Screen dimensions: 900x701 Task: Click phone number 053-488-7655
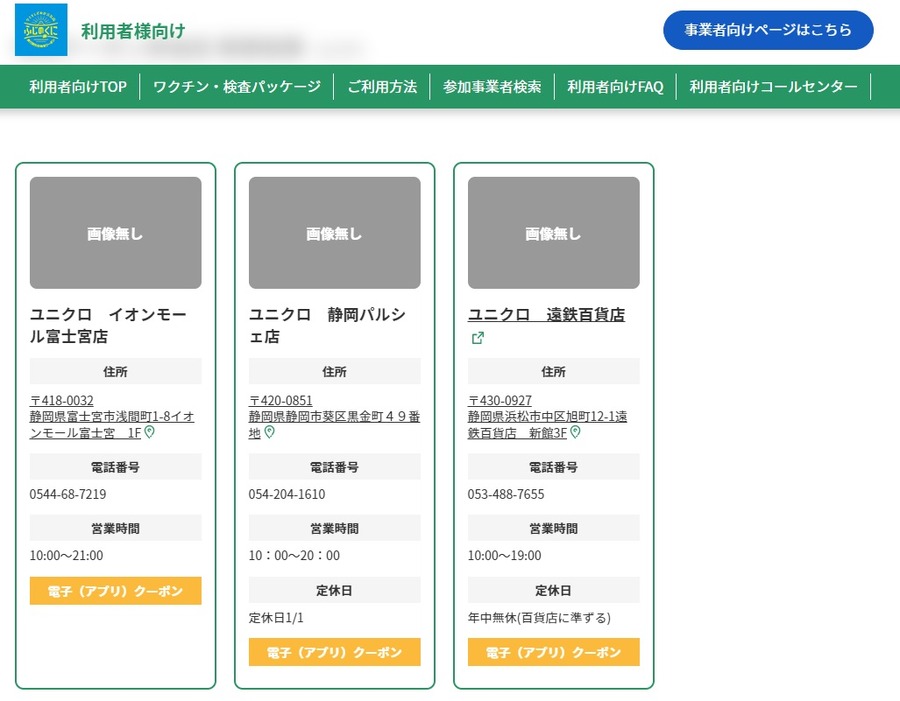506,494
